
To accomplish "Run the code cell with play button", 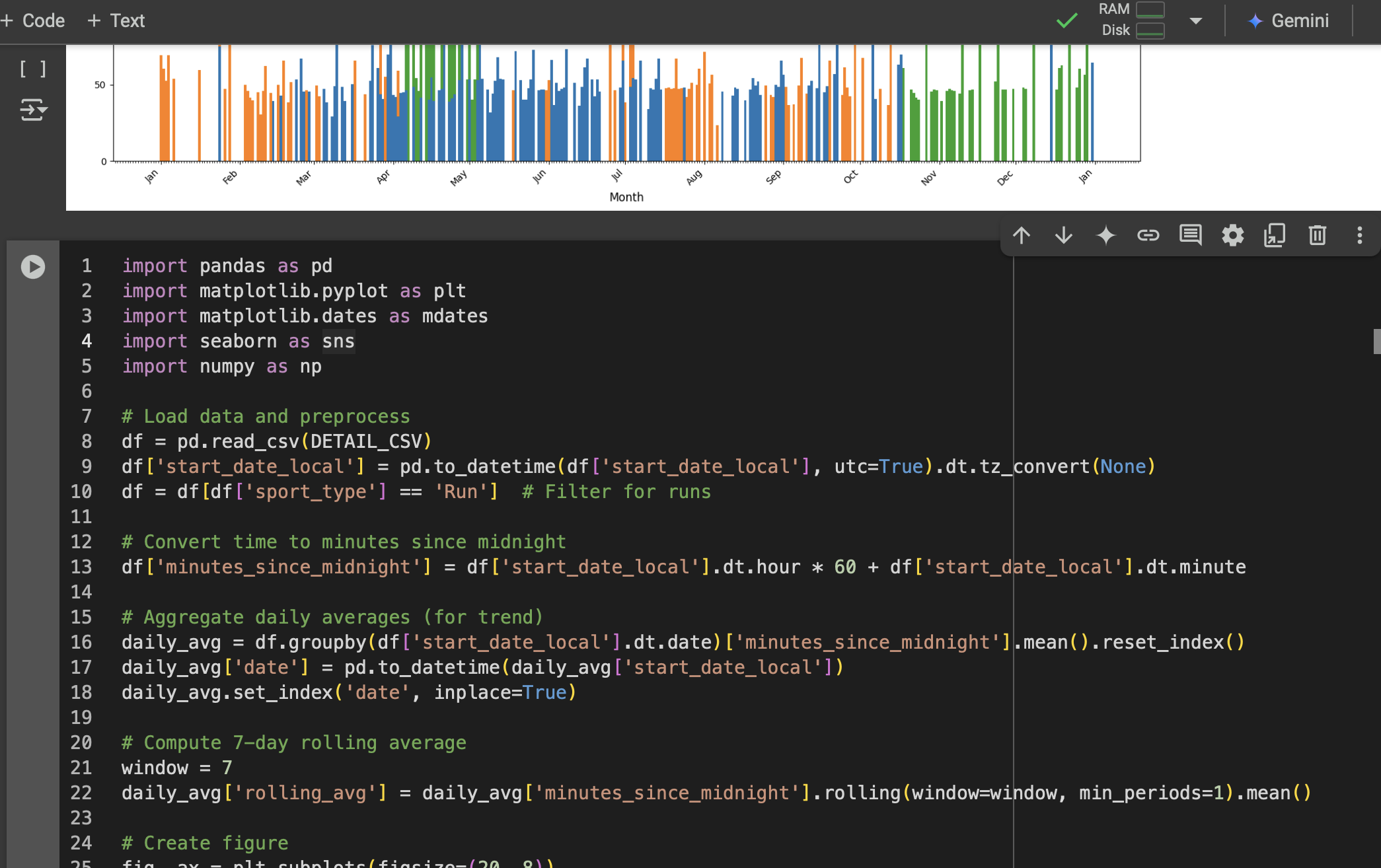I will click(33, 267).
